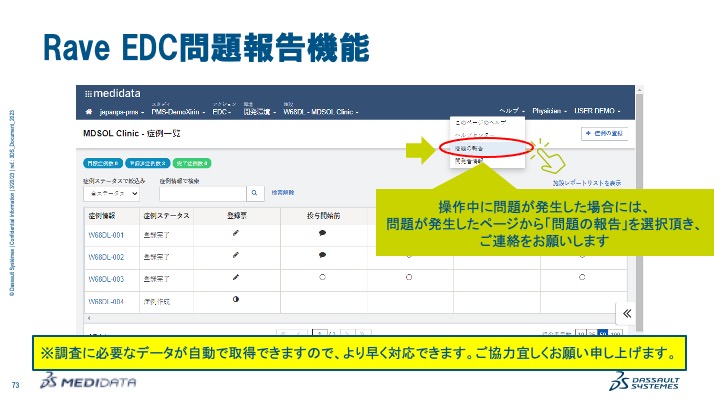Image resolution: width=720 pixels, height=405 pixels.
Task: Click the pencil icon in W68DL-002 row
Action: [x=236, y=255]
